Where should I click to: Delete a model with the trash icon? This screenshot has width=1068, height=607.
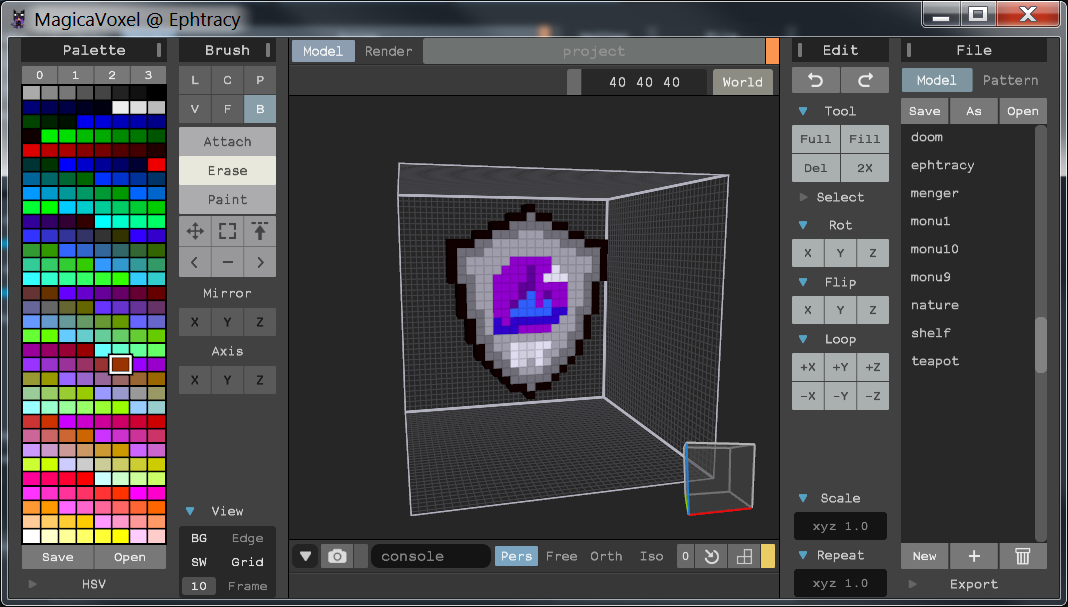click(x=1022, y=557)
